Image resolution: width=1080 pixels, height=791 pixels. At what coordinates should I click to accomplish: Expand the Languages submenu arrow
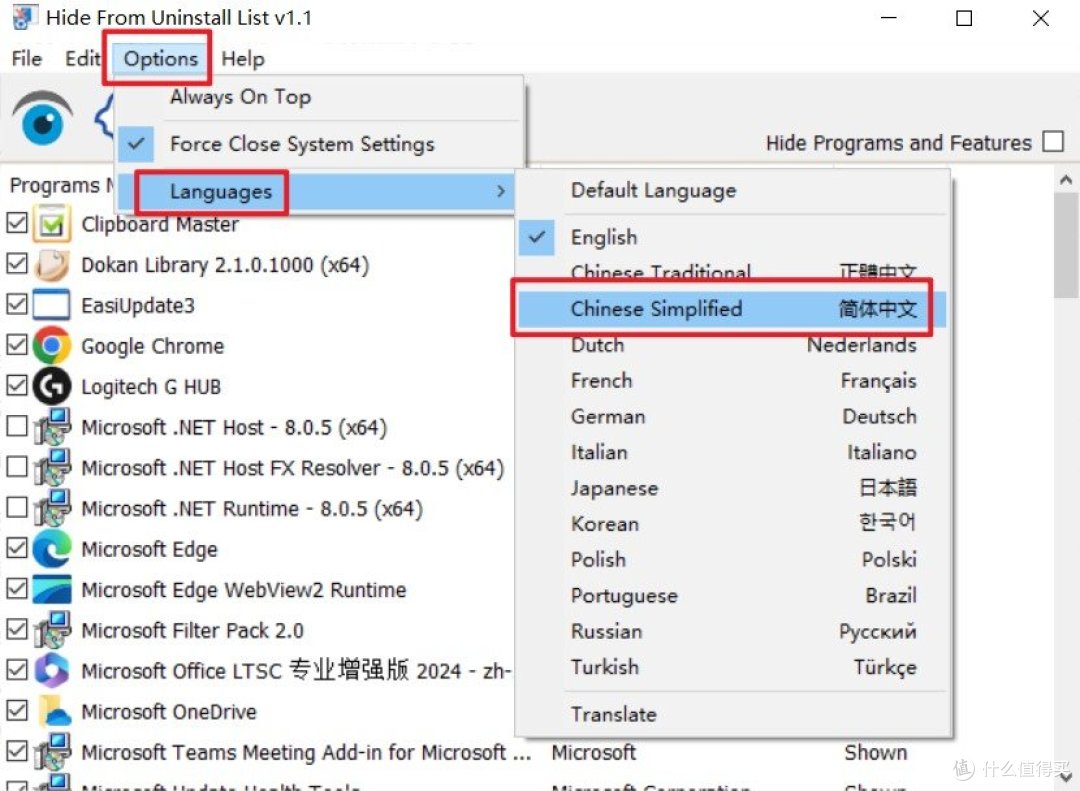coord(501,191)
